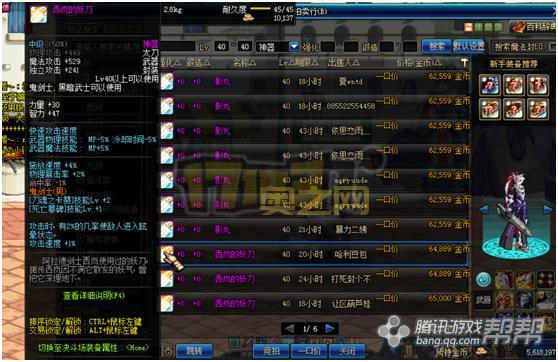The width and height of the screenshot is (558, 362).
Task: Sort by 锻造 column header
Action: pos(198,63)
